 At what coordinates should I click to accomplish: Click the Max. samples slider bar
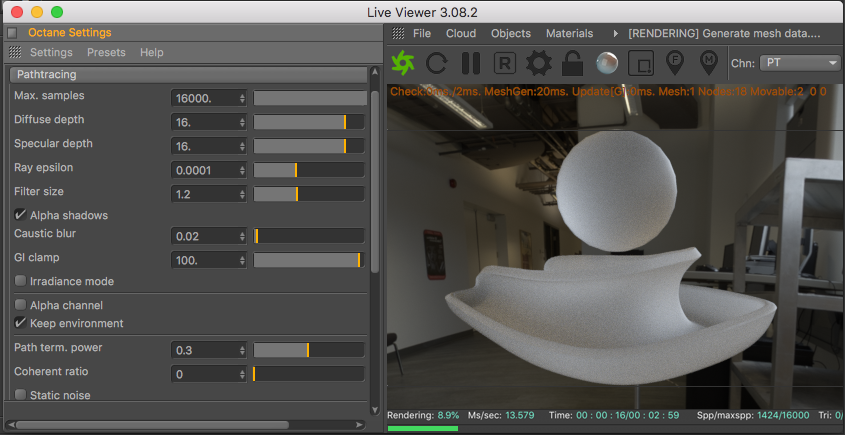coord(310,98)
